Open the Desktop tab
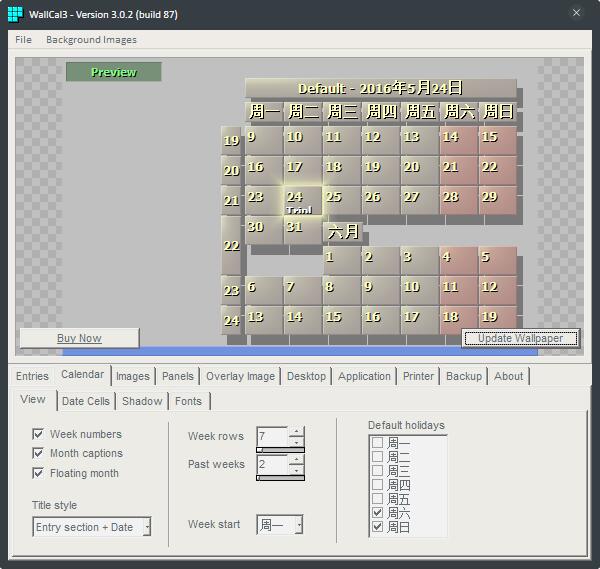This screenshot has height=569, width=600. click(306, 376)
